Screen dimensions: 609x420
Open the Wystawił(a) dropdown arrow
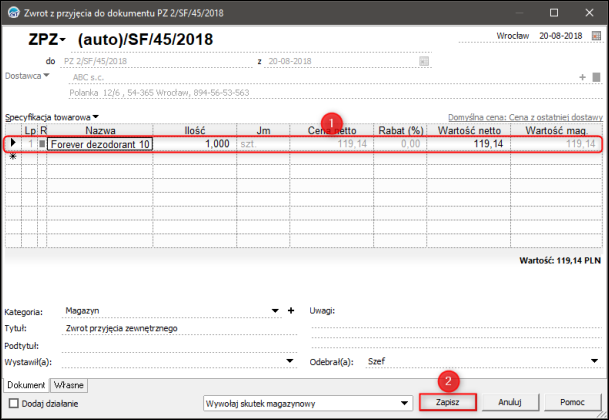point(290,361)
